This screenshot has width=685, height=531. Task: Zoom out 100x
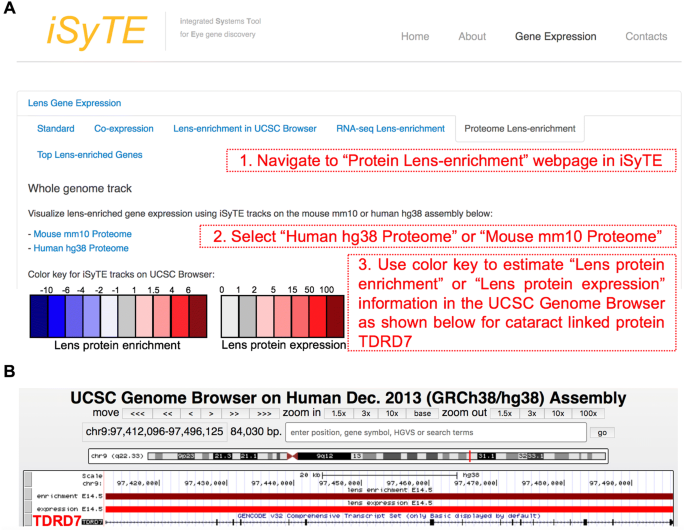tap(588, 413)
